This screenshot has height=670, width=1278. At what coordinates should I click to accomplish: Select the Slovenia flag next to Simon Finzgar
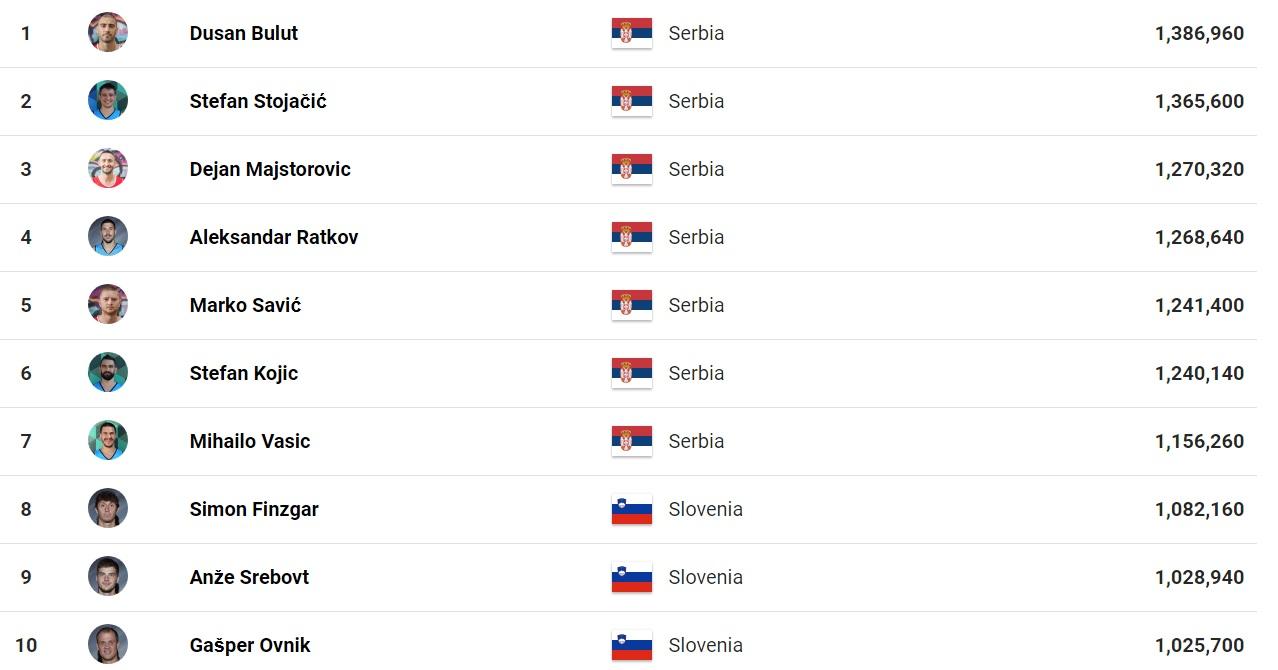632,509
